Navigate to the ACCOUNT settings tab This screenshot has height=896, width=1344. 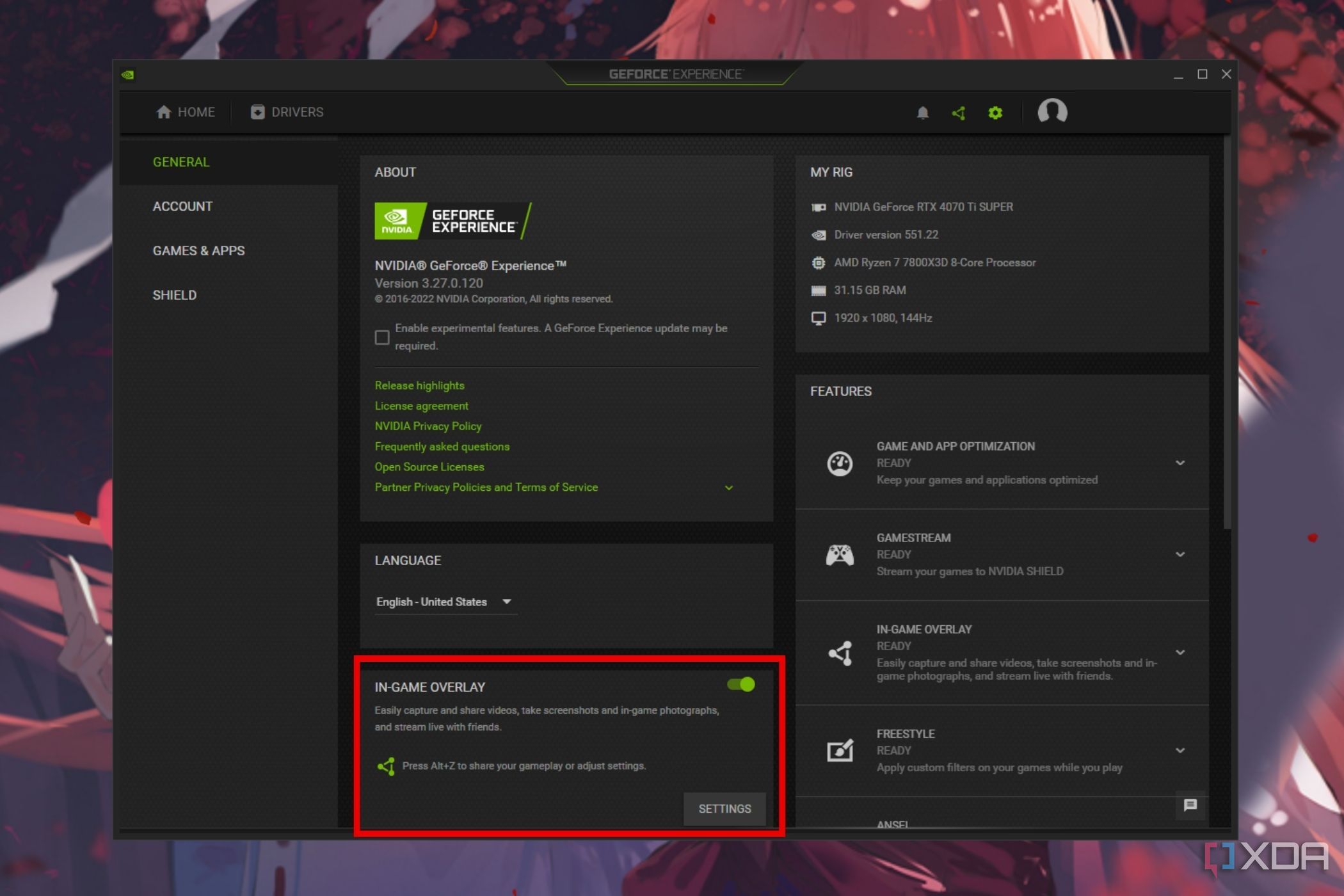pos(181,205)
